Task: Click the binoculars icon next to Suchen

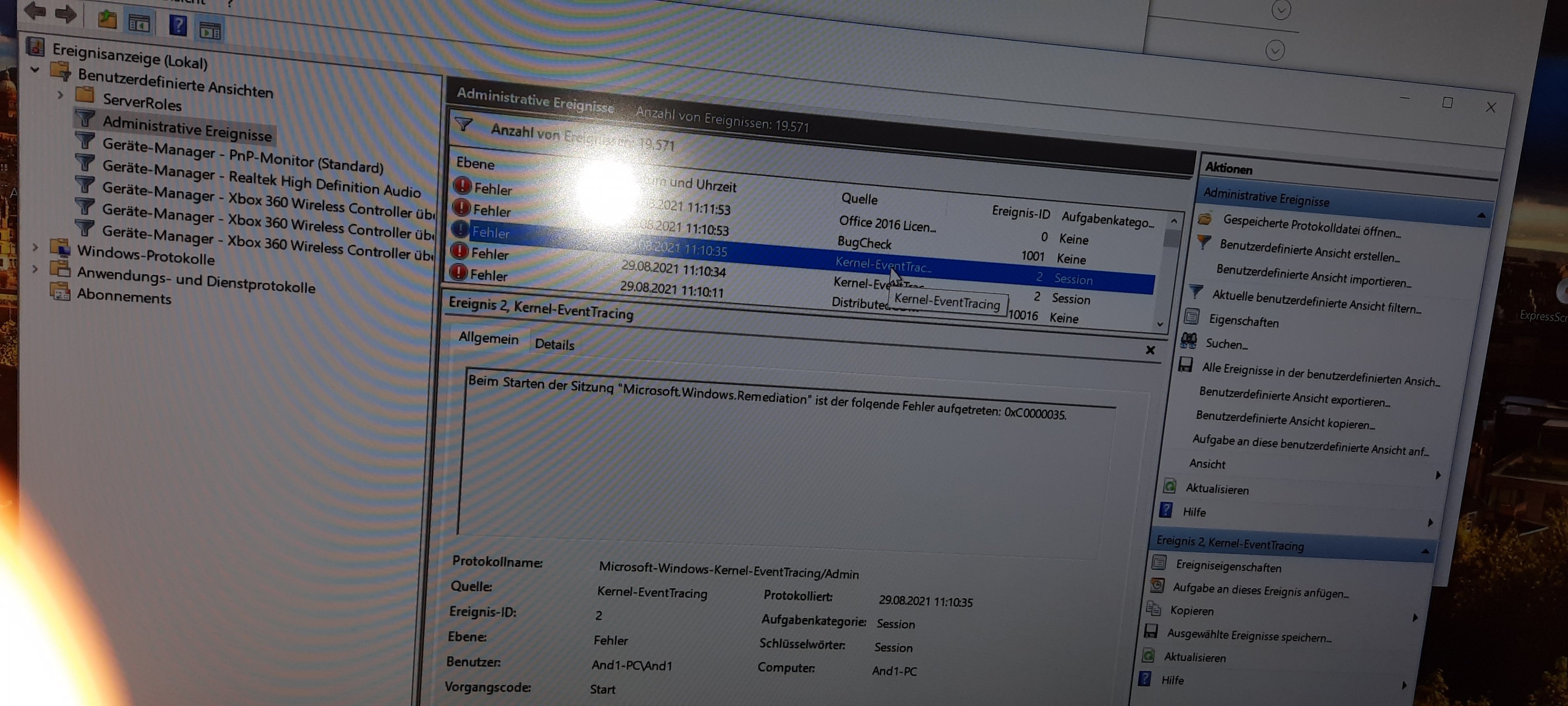Action: click(1188, 340)
